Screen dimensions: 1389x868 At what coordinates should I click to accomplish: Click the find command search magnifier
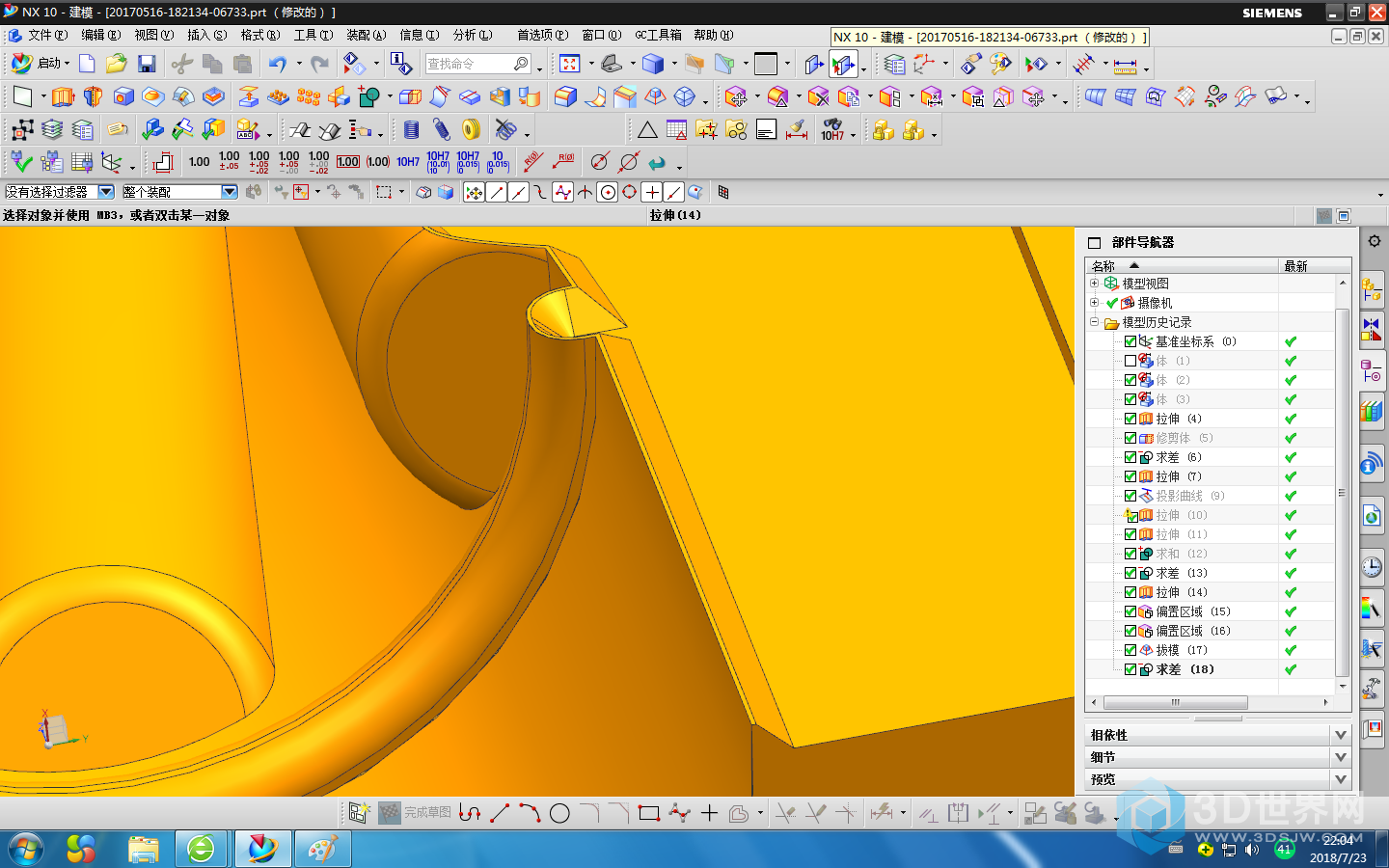521,64
